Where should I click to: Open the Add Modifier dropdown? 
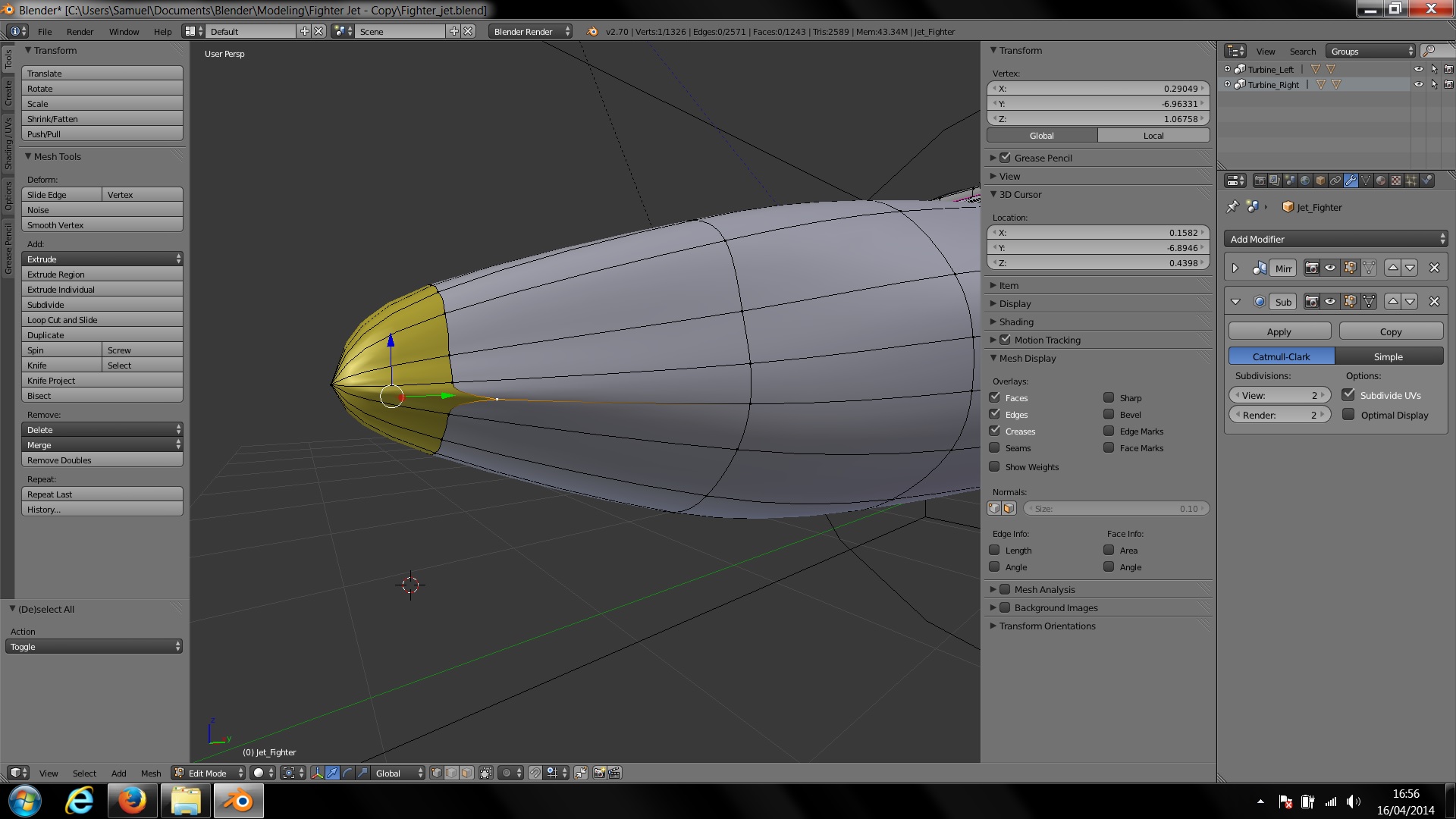[x=1335, y=239]
